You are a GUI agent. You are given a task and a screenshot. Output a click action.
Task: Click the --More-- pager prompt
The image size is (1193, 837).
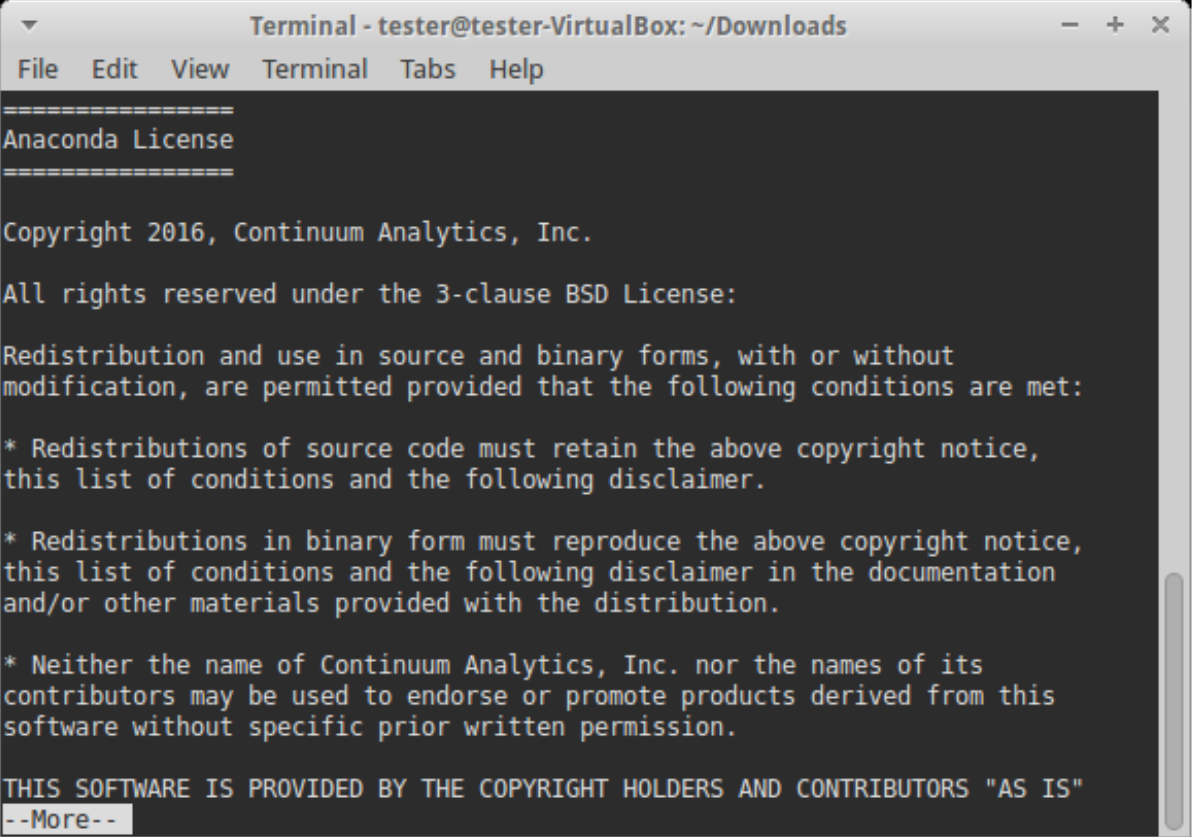(x=60, y=821)
